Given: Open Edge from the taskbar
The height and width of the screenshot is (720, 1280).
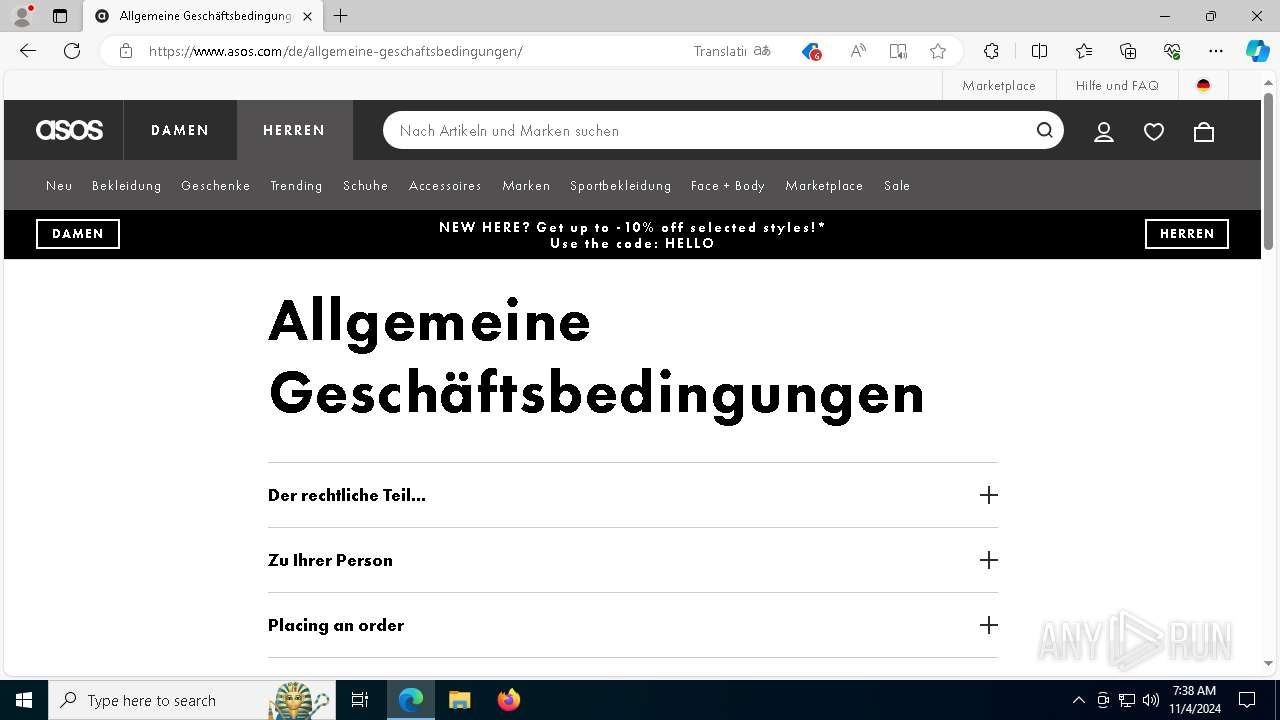Looking at the screenshot, I should point(411,700).
